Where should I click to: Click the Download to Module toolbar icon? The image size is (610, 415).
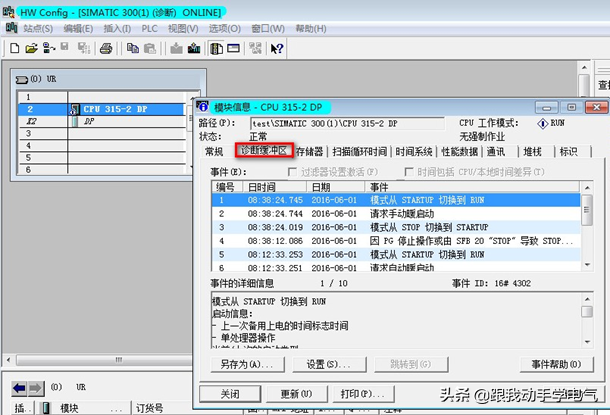176,48
